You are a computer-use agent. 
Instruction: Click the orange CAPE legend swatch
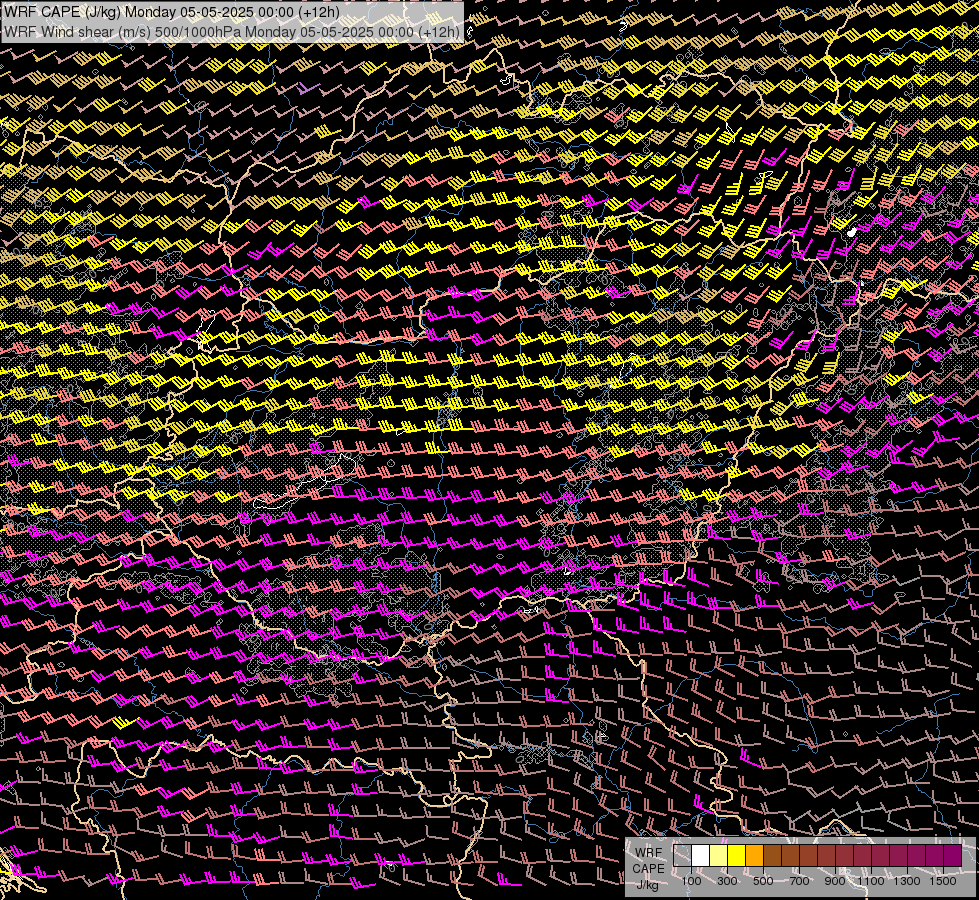point(754,856)
